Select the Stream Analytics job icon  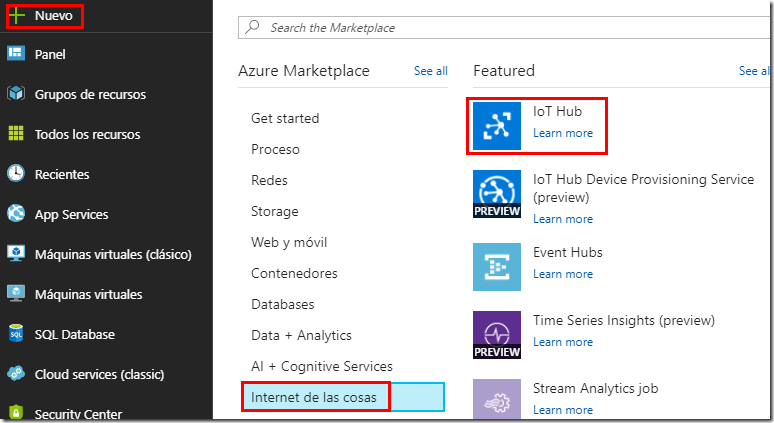point(497,399)
